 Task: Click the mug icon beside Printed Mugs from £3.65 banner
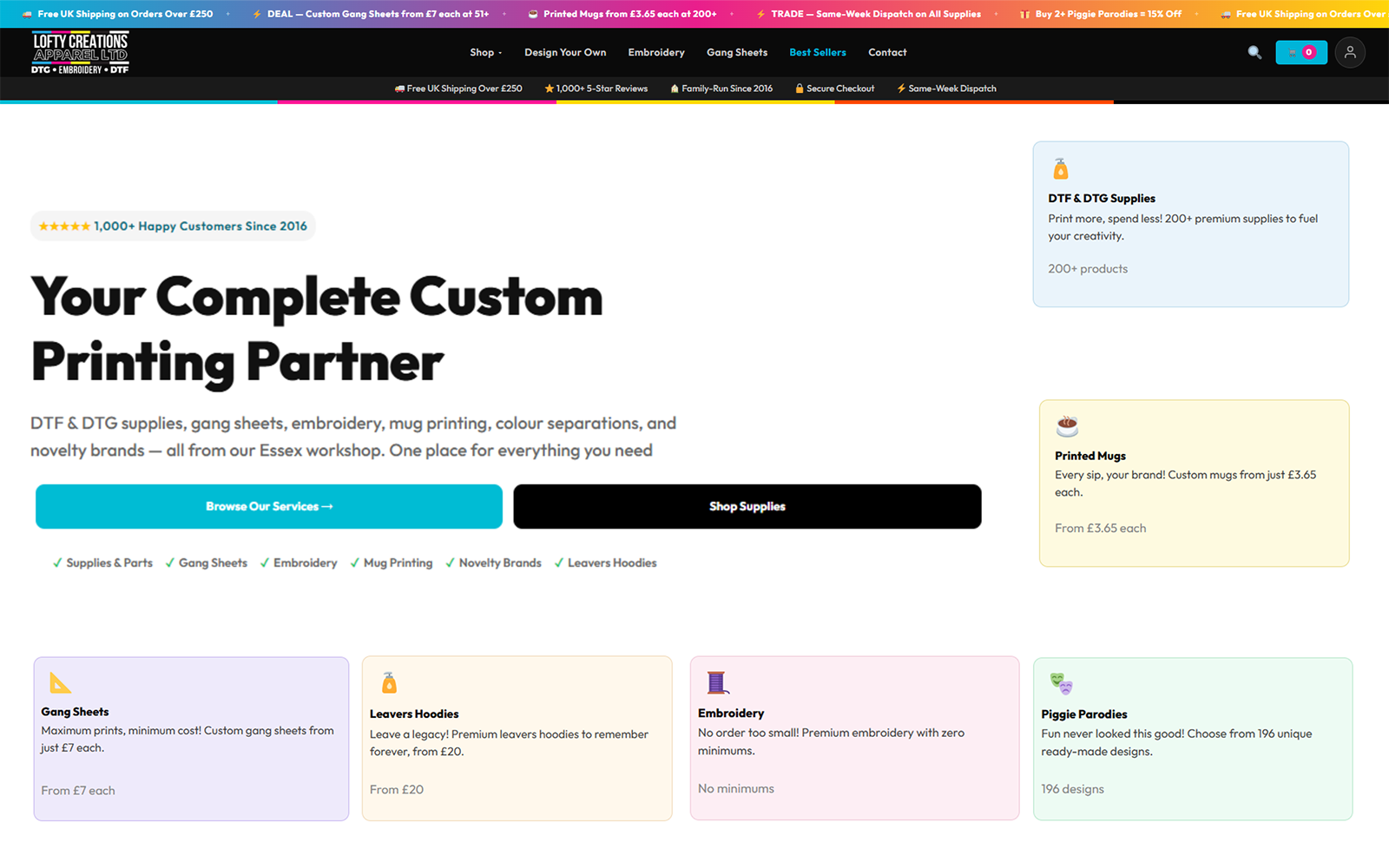pyautogui.click(x=533, y=14)
